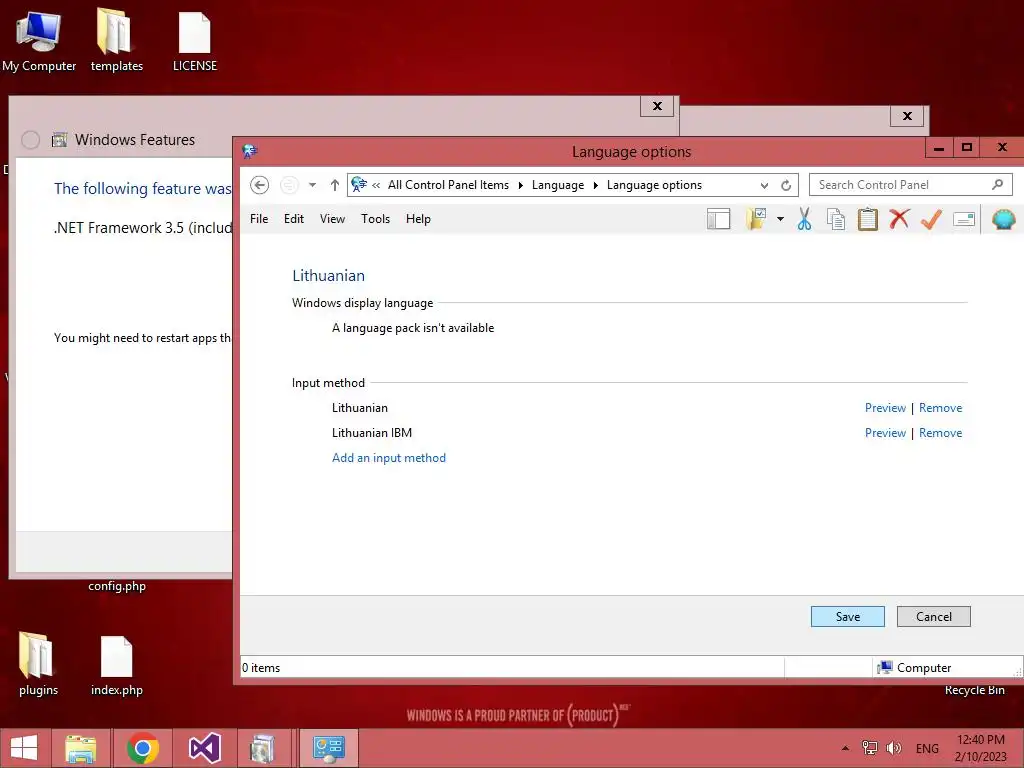1024x768 pixels.
Task: Click the preview pane layout toolbar icon
Action: click(x=718, y=219)
